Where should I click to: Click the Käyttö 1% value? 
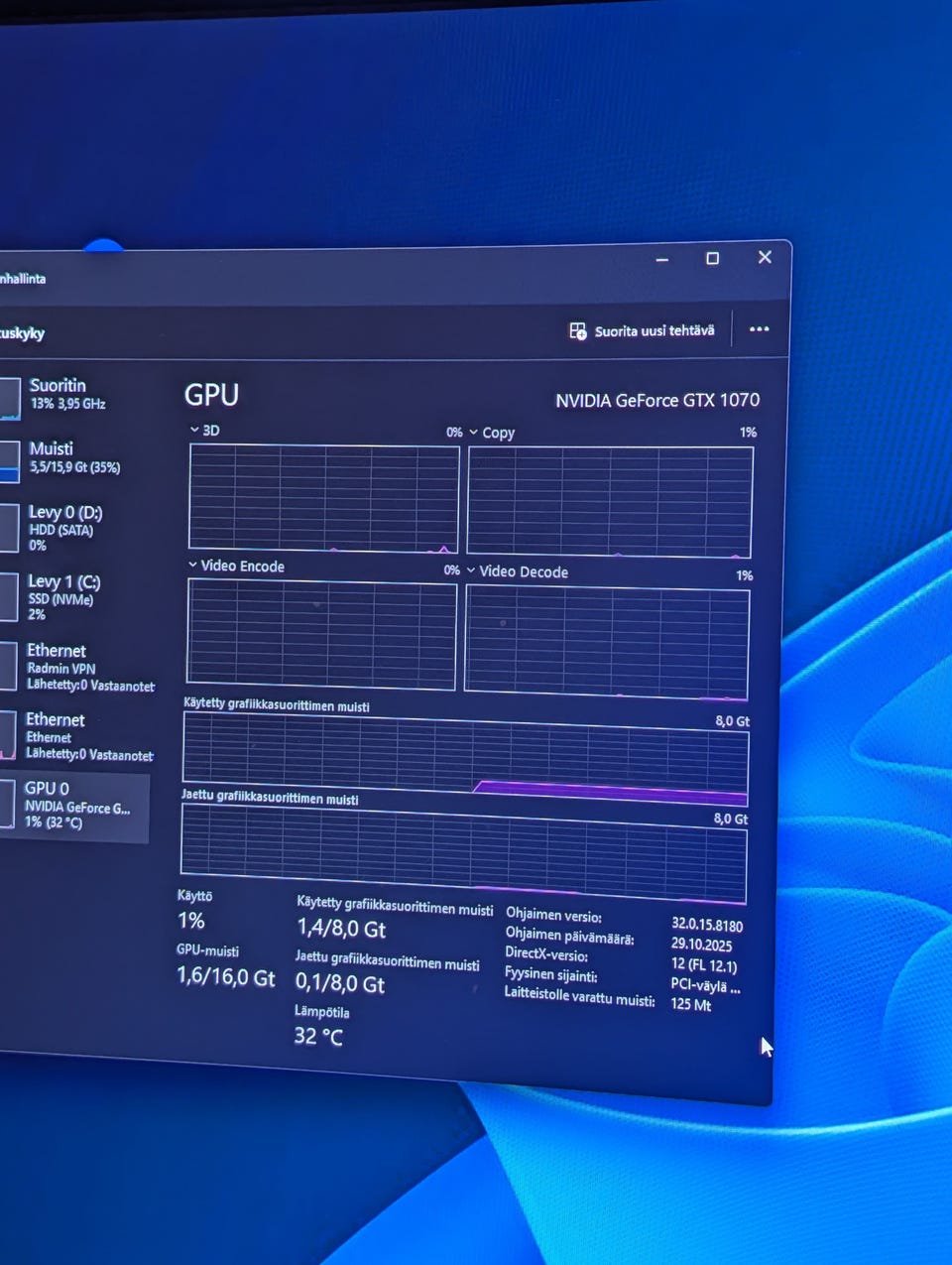191,920
